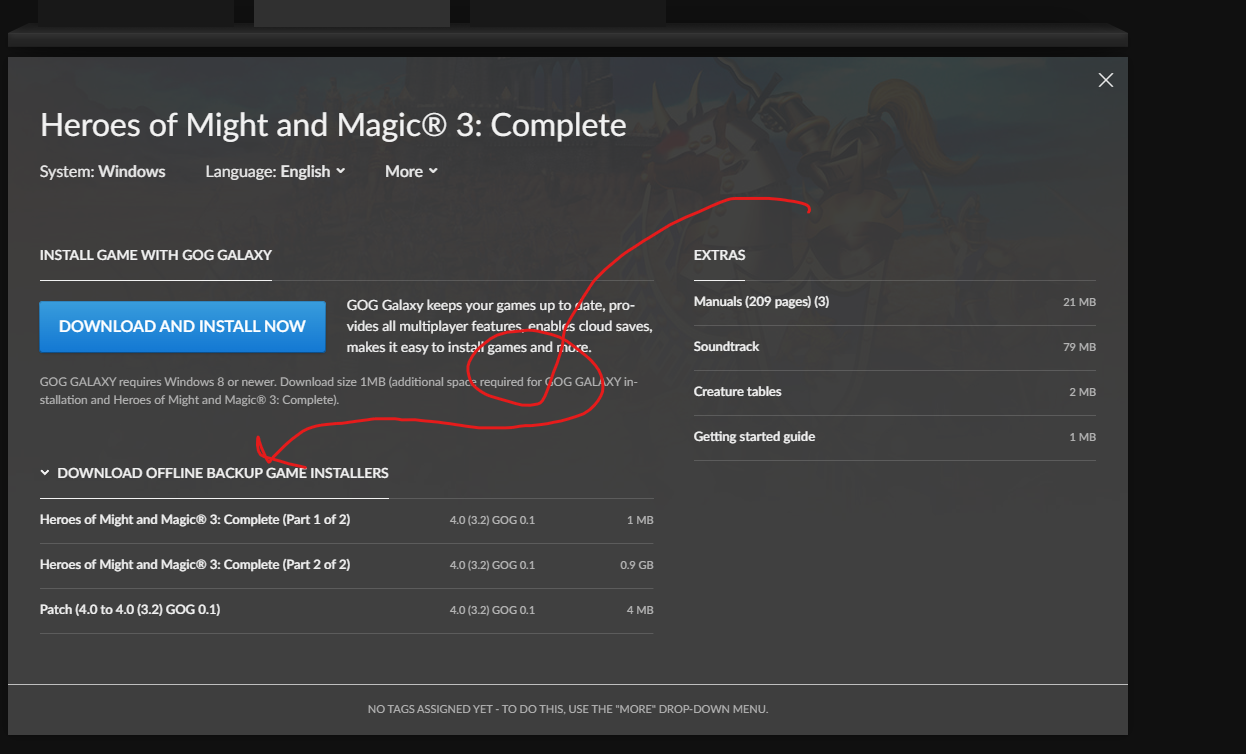Click Download and Install Now button

(x=182, y=326)
